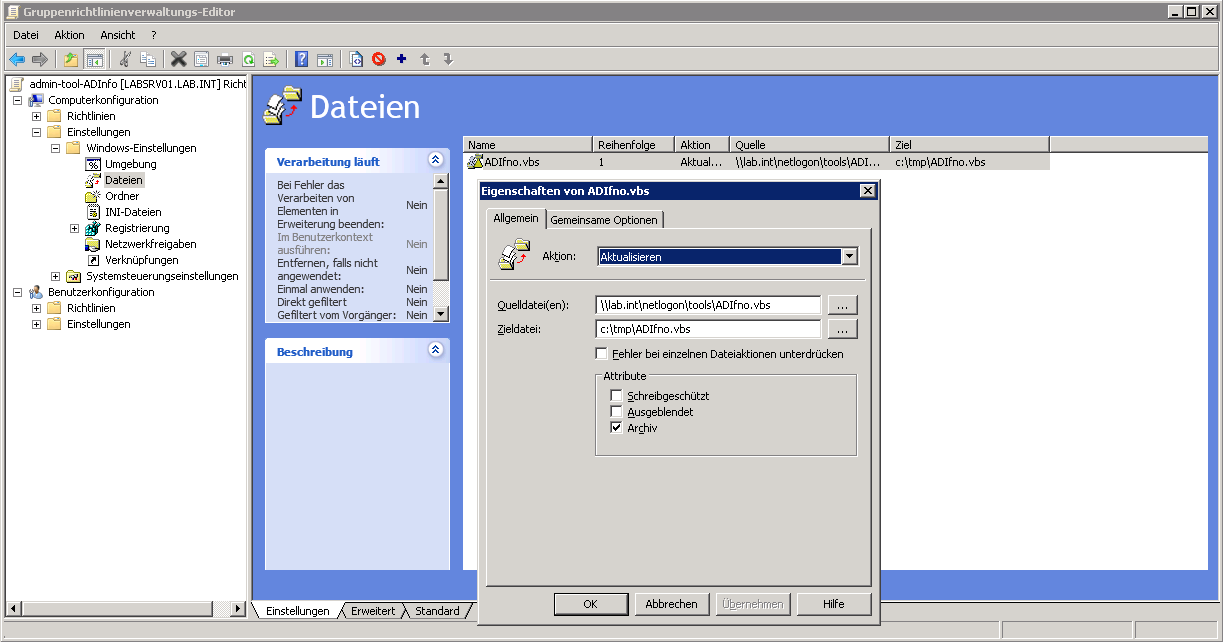Click the Quelldatei(en) browse (...) button
The width and height of the screenshot is (1223, 642).
[x=842, y=305]
